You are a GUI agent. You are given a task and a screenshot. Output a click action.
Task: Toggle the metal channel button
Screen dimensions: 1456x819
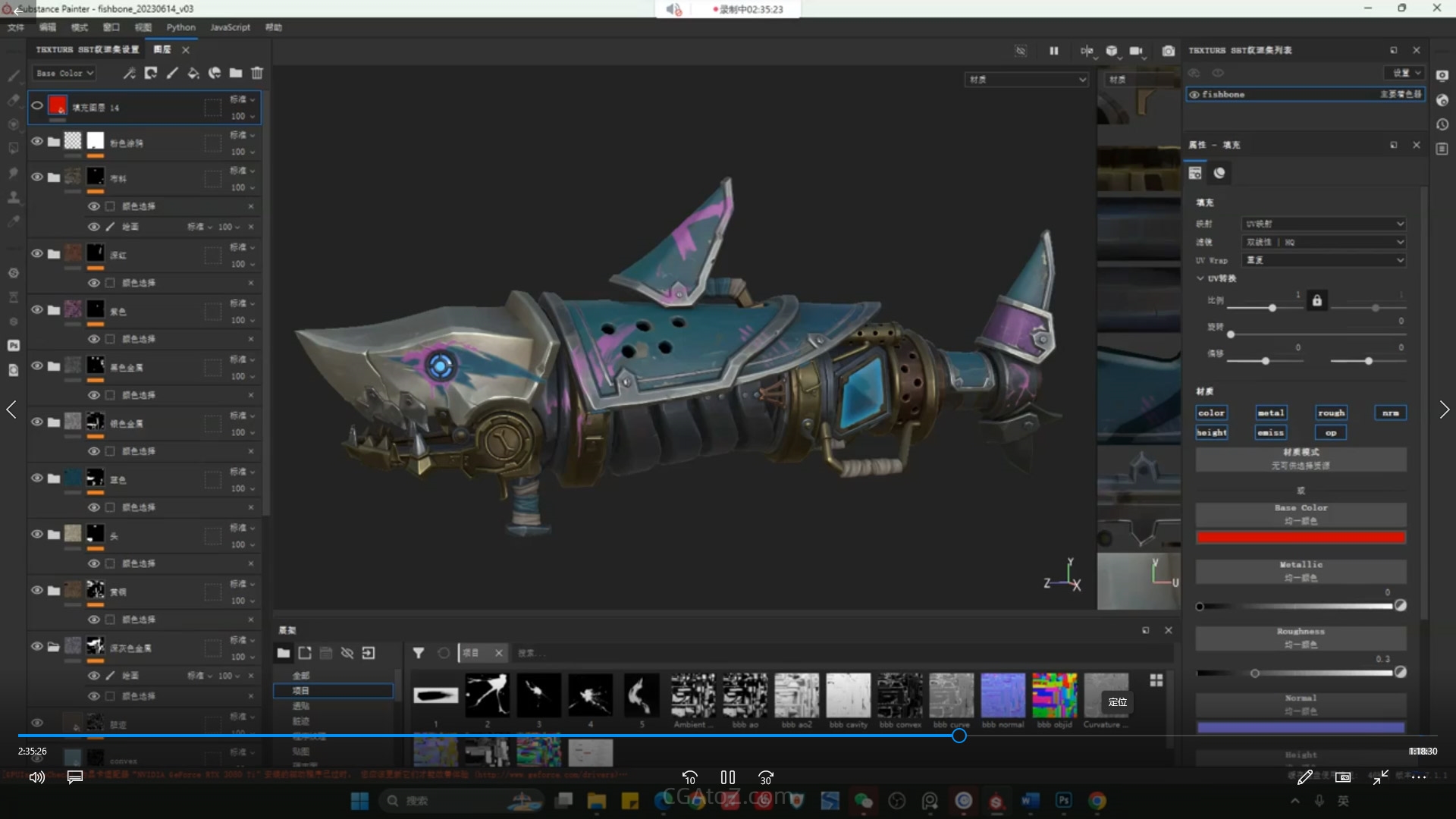[1270, 413]
